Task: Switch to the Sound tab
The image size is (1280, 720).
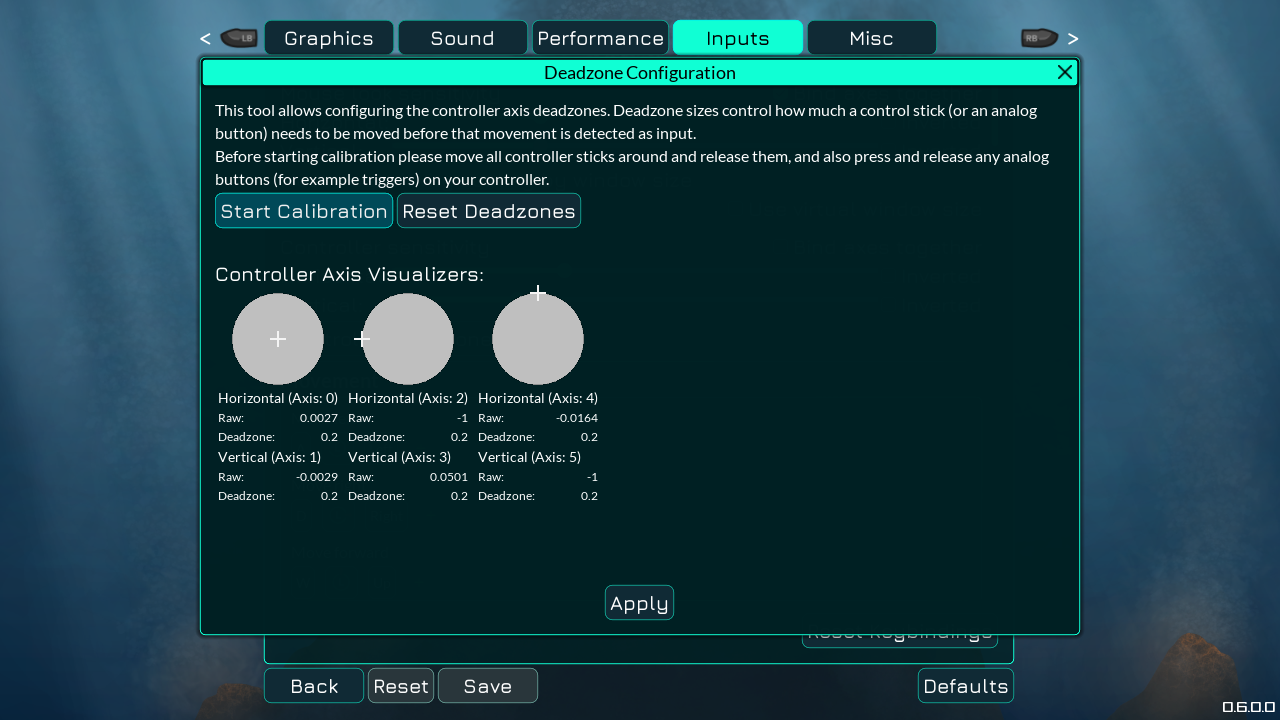Action: click(x=462, y=37)
